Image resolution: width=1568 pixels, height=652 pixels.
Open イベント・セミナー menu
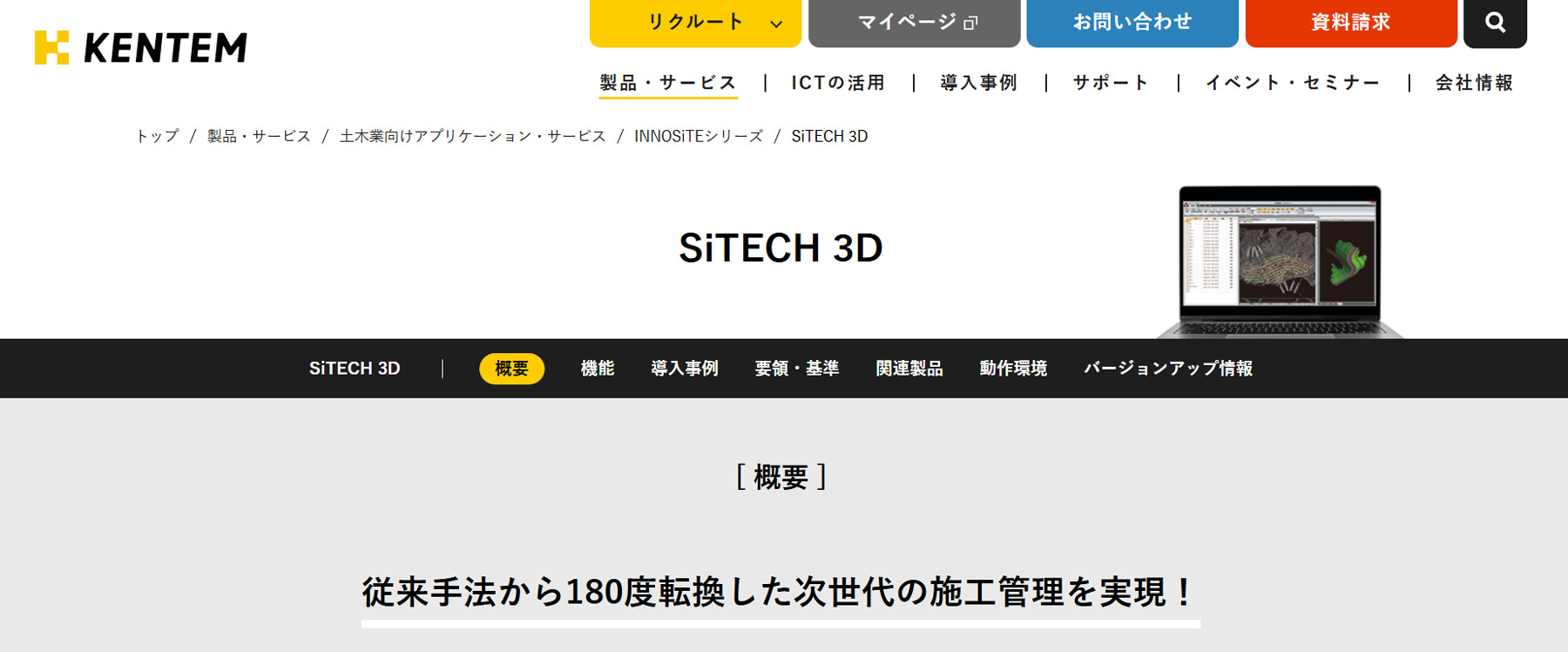[x=1293, y=83]
